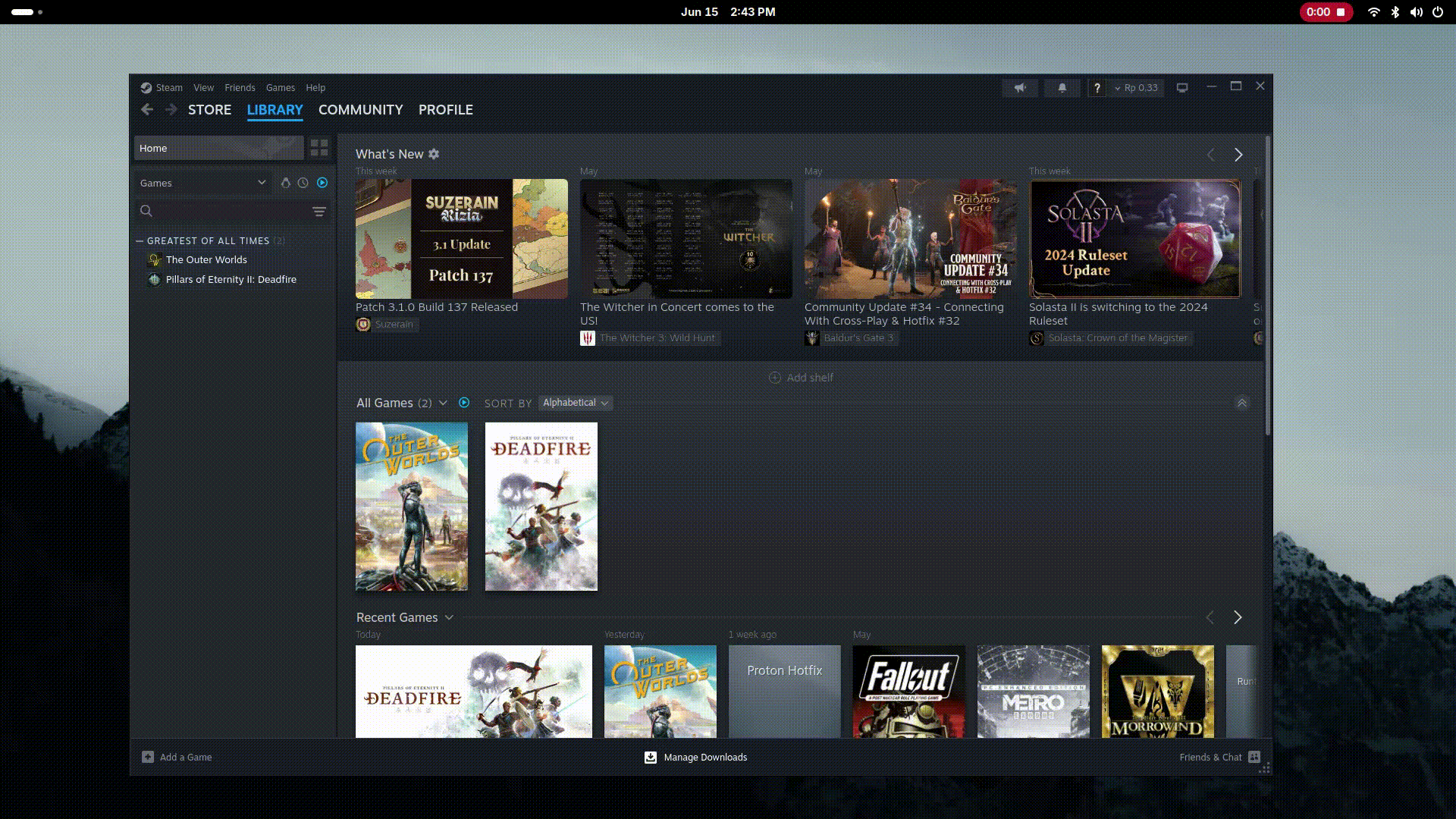The height and width of the screenshot is (819, 1456).
Task: Select the LIBRARY tab
Action: [x=275, y=110]
